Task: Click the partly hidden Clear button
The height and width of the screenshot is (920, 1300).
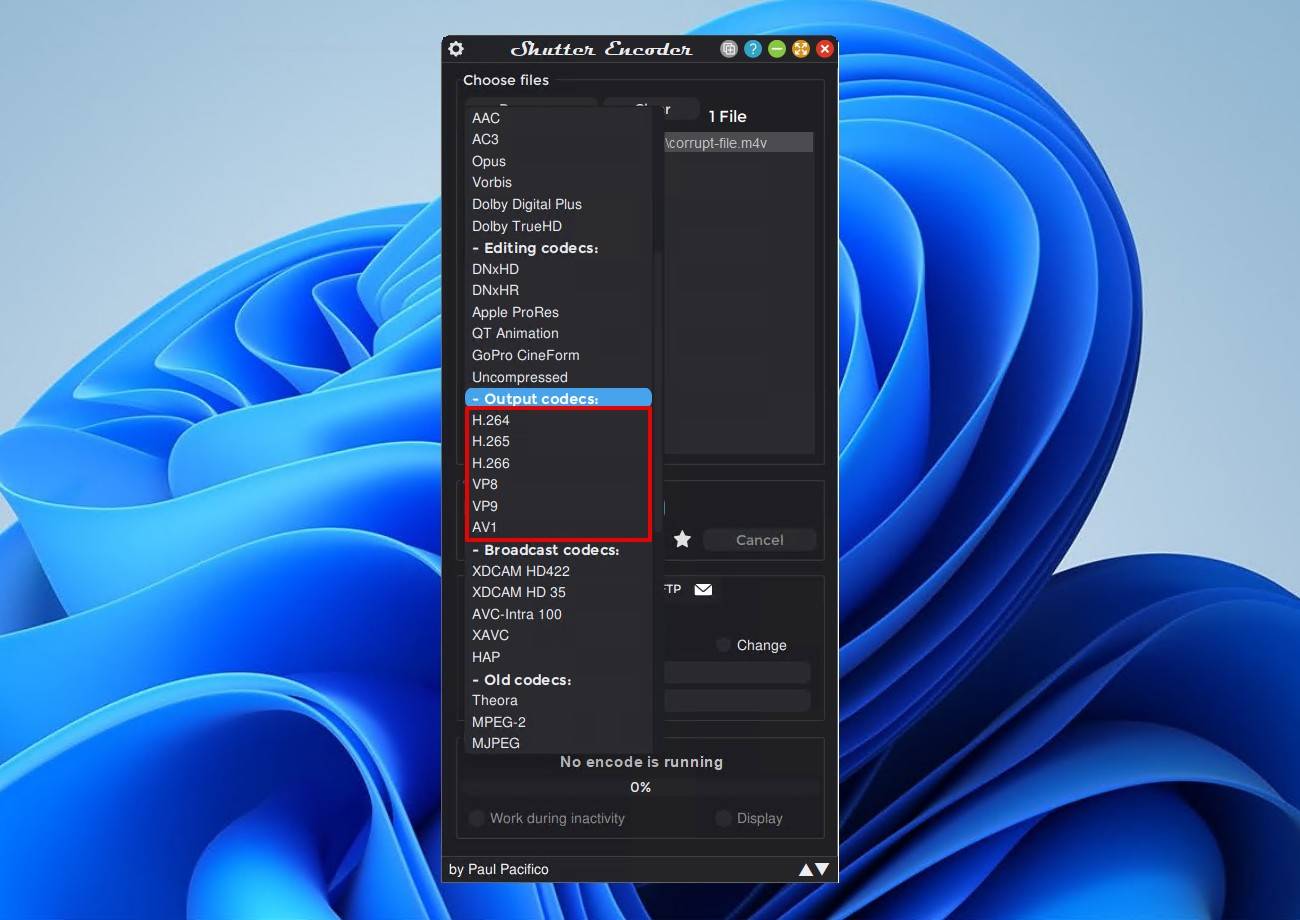Action: coord(652,108)
